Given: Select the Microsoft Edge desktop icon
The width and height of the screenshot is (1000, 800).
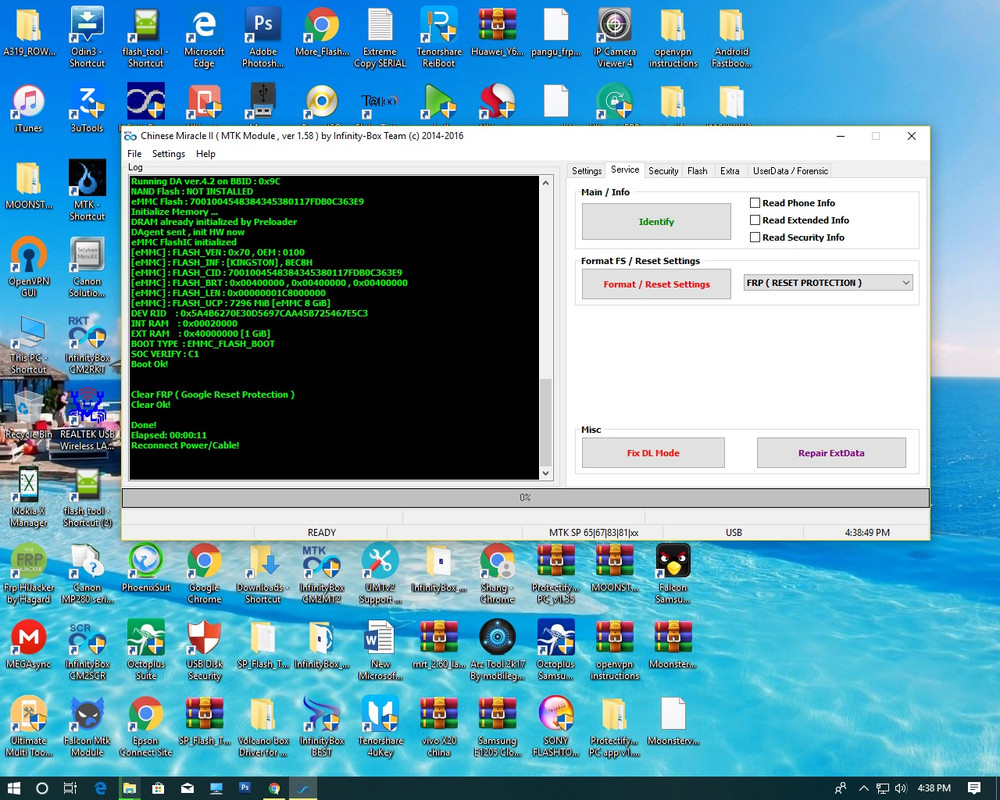Looking at the screenshot, I should coord(204,36).
